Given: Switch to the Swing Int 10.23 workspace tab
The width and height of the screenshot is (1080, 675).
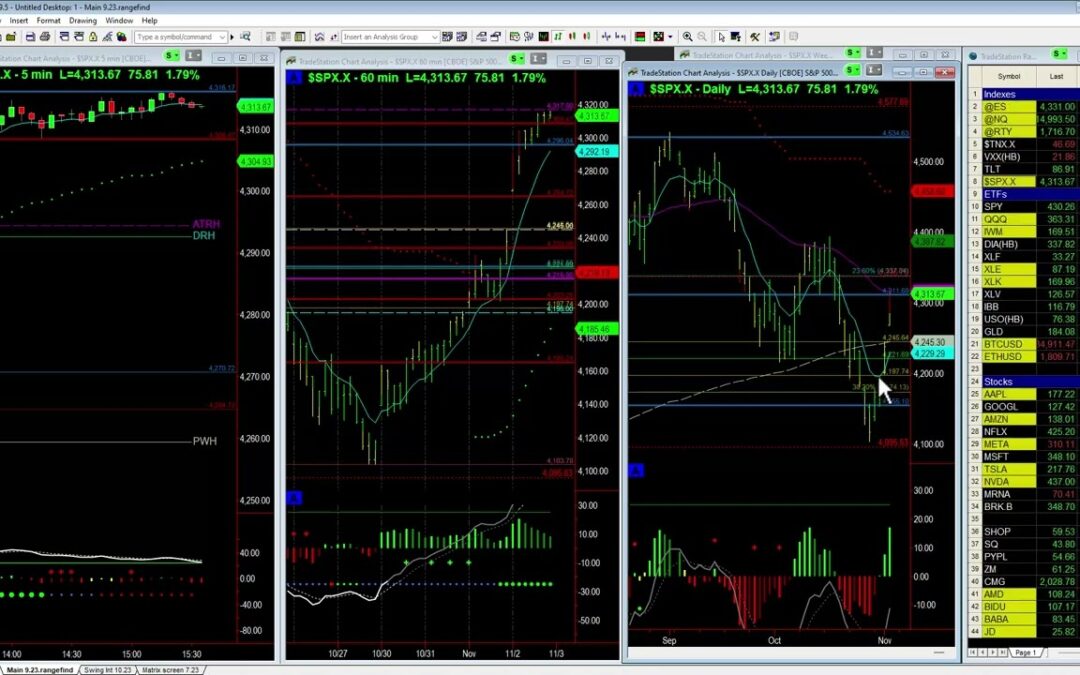Looking at the screenshot, I should 107,669.
